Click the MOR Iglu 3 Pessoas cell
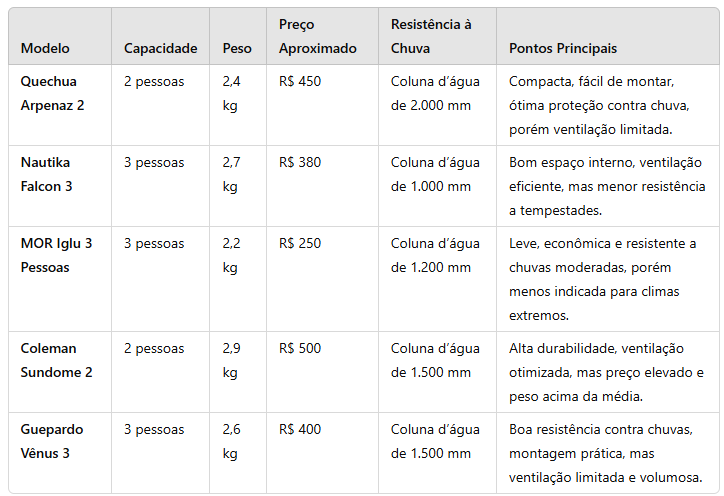The height and width of the screenshot is (496, 724). point(56,255)
